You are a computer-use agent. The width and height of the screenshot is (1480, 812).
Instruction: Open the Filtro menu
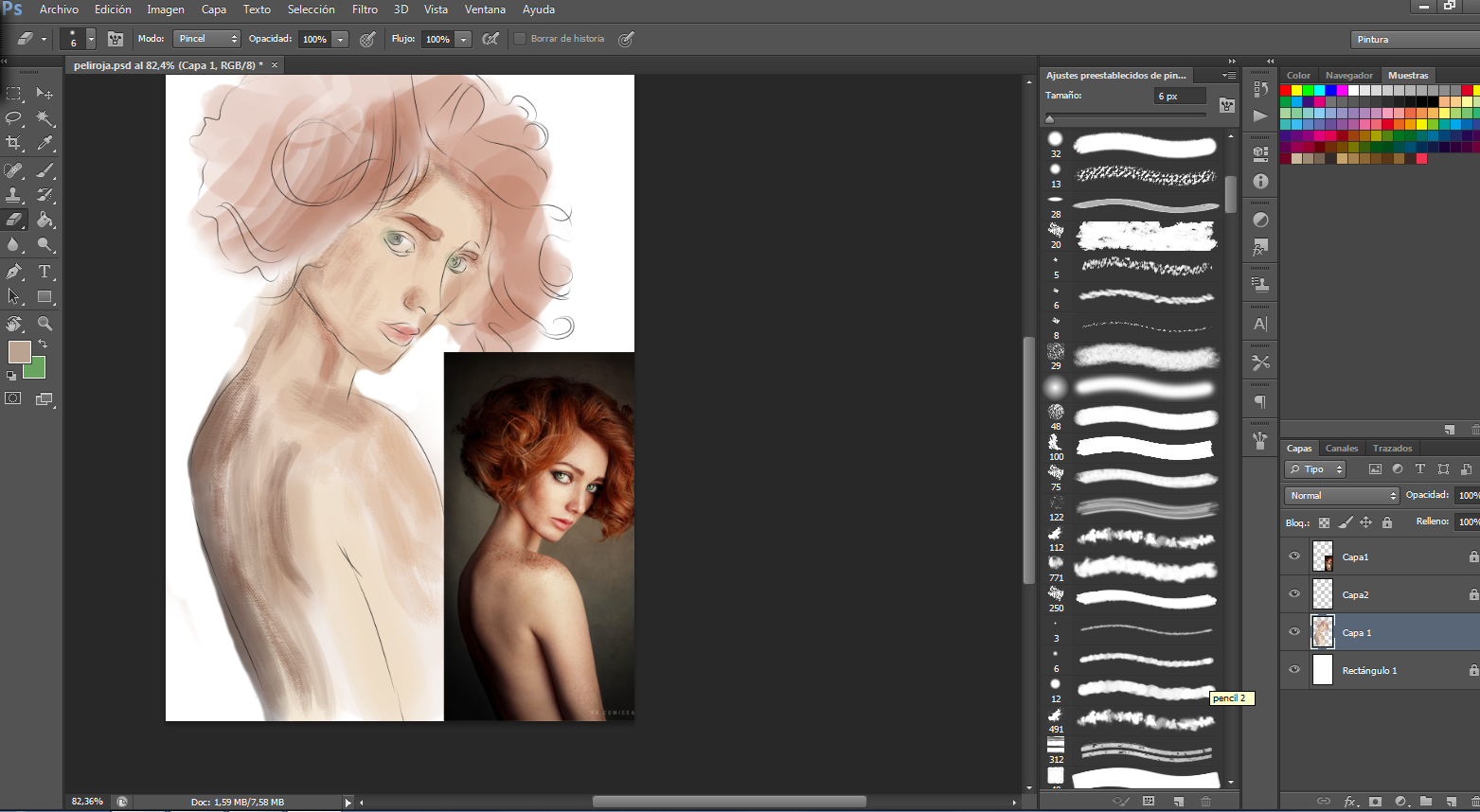point(365,9)
